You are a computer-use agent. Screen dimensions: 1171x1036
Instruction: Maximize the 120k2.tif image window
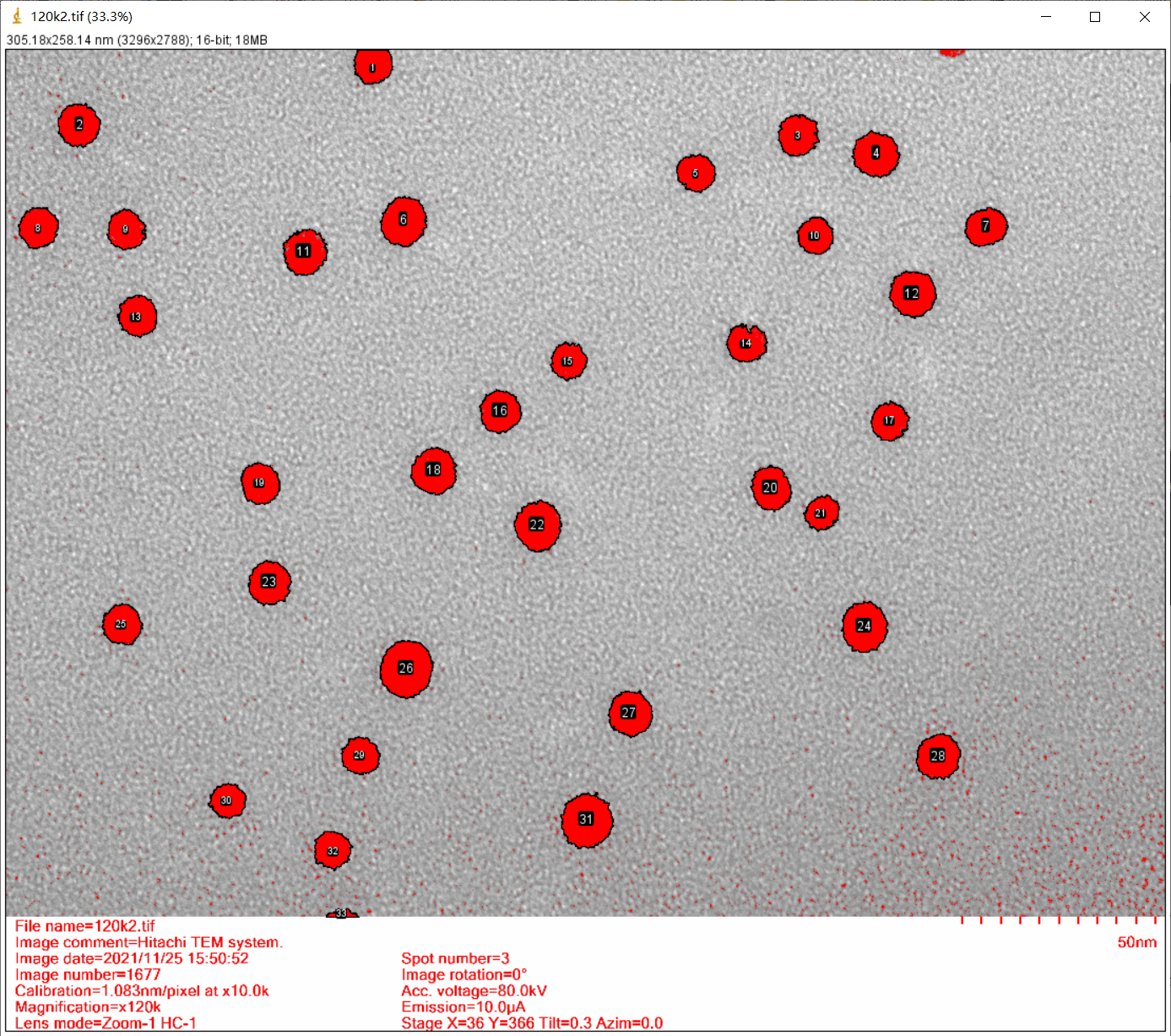tap(1095, 17)
